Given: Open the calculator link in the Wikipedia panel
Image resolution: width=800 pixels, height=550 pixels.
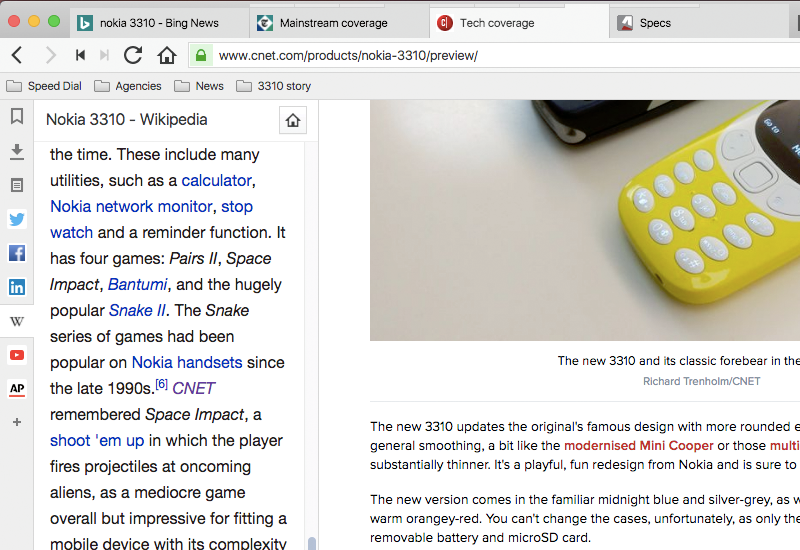Looking at the screenshot, I should pyautogui.click(x=216, y=181).
